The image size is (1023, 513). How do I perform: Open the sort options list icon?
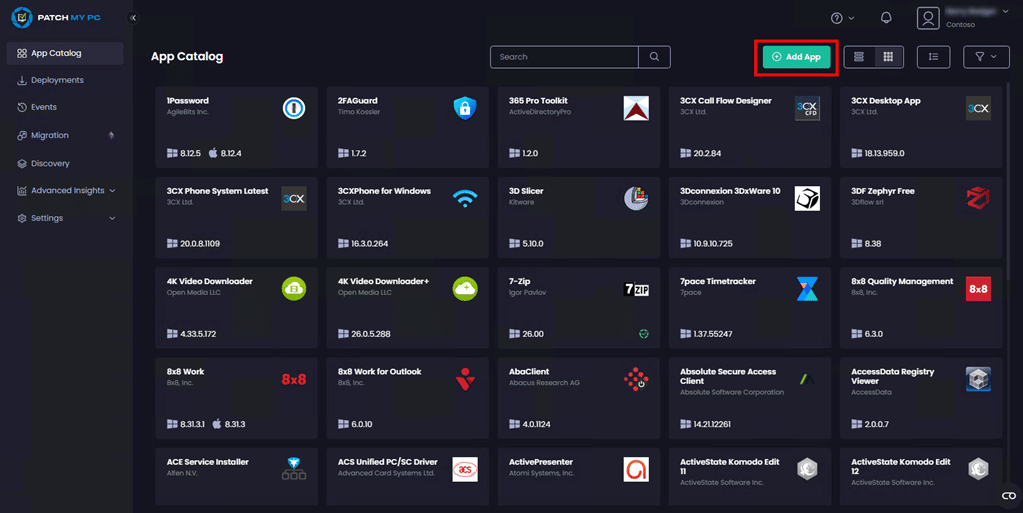pos(933,57)
